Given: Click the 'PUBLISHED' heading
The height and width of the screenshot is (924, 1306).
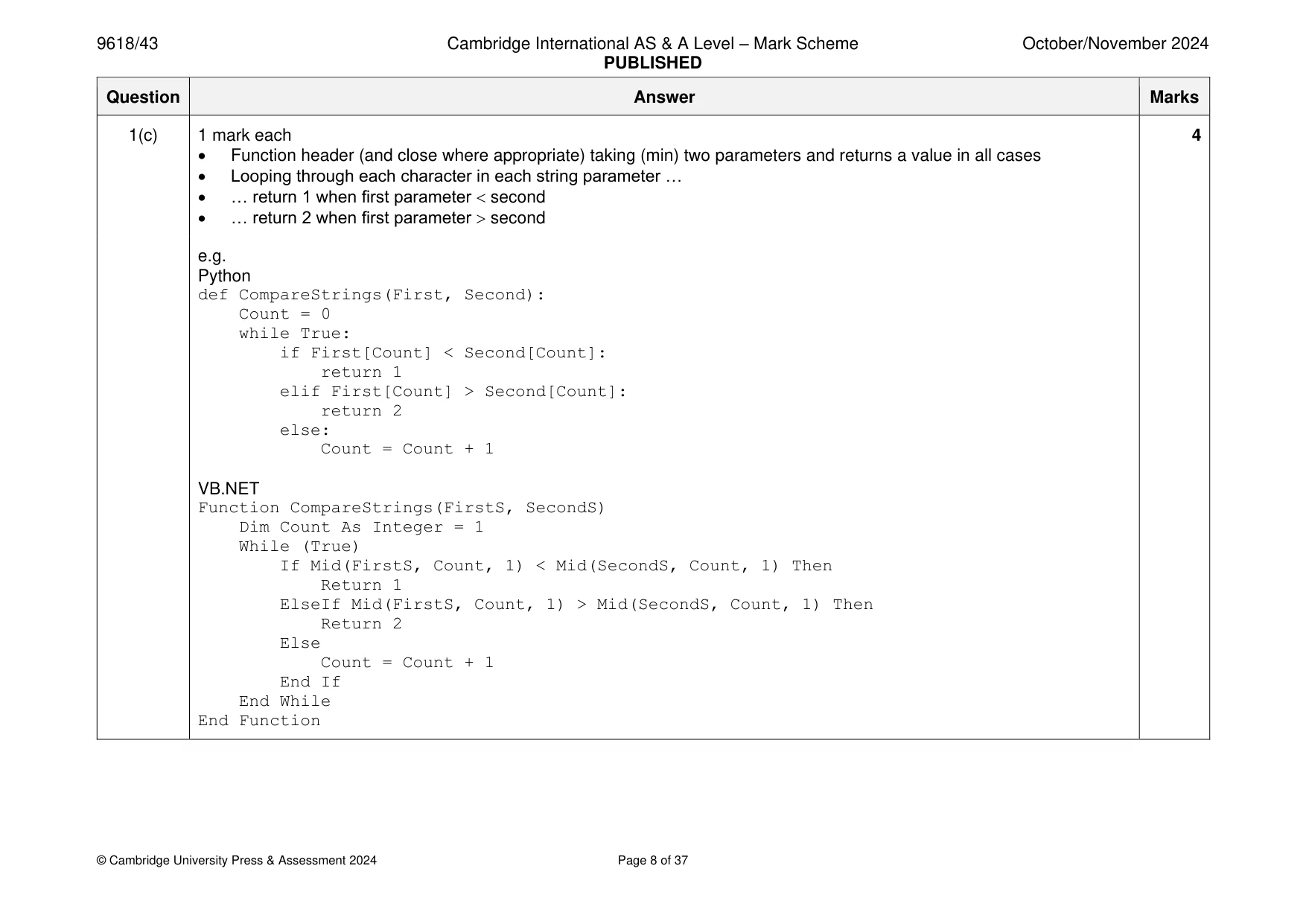Looking at the screenshot, I should click(652, 63).
